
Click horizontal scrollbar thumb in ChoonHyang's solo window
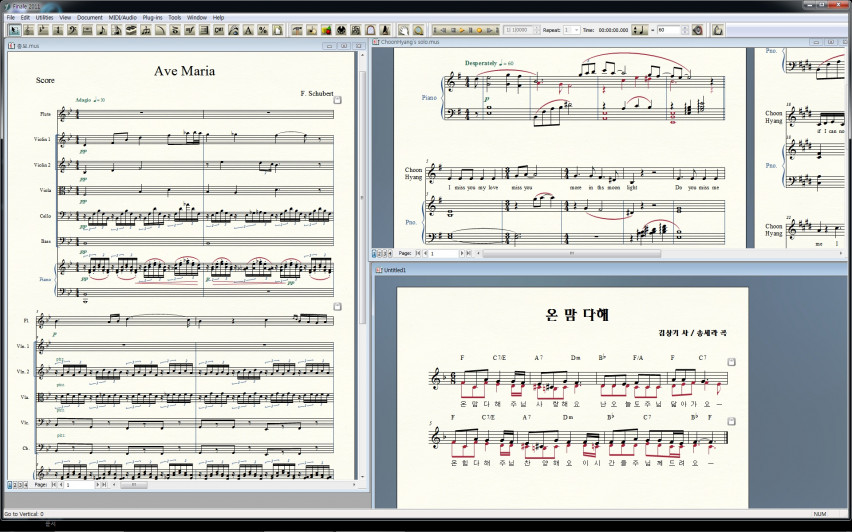tap(572, 253)
